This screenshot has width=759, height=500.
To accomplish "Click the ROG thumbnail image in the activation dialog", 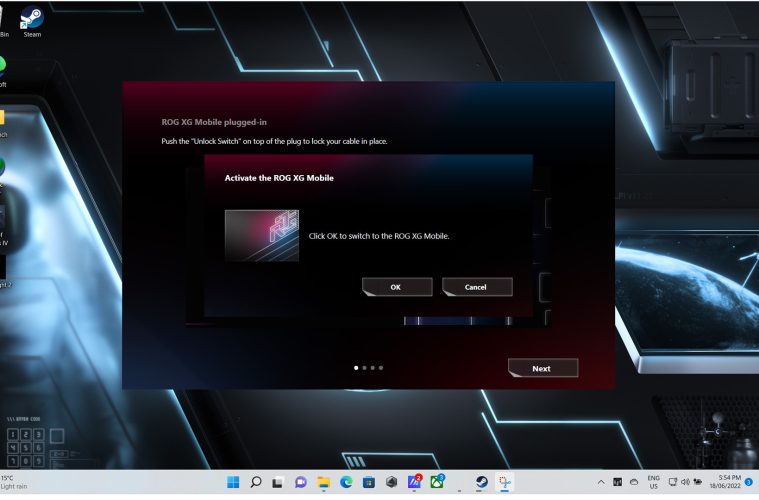I will tap(262, 236).
